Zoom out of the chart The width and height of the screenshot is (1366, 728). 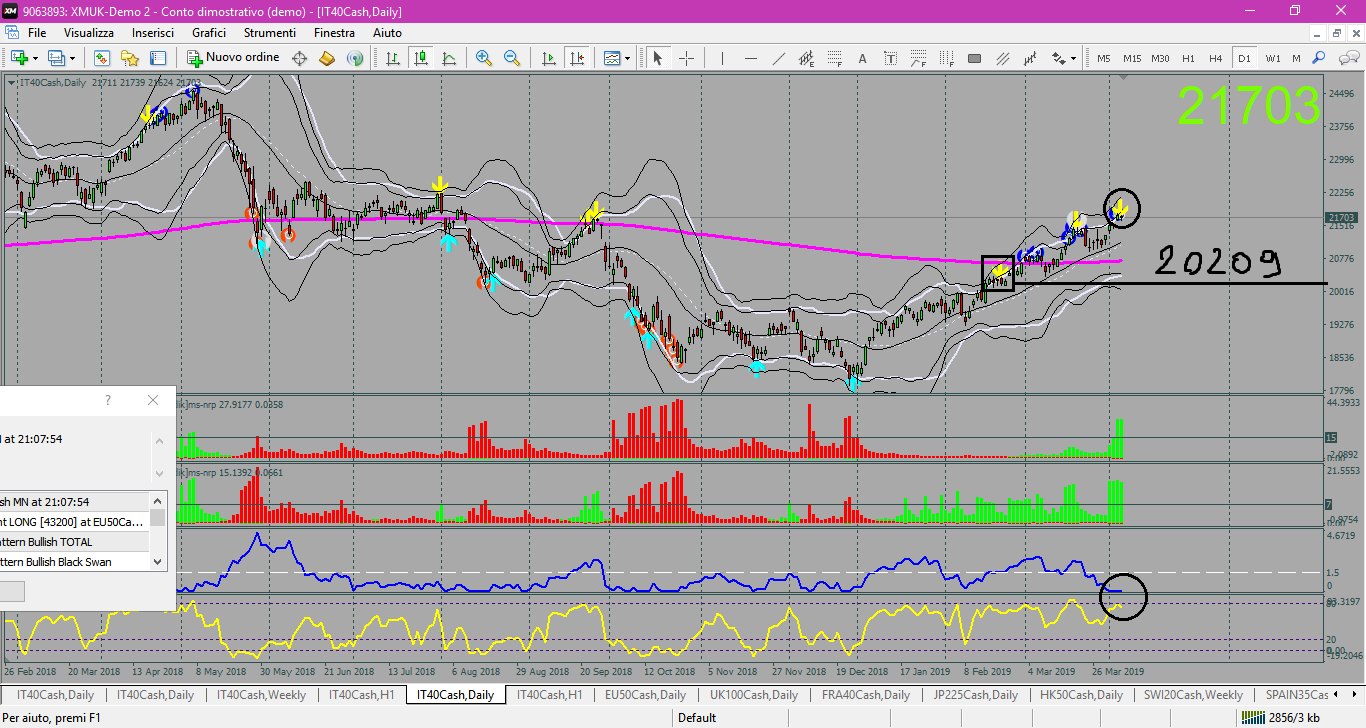click(x=512, y=58)
